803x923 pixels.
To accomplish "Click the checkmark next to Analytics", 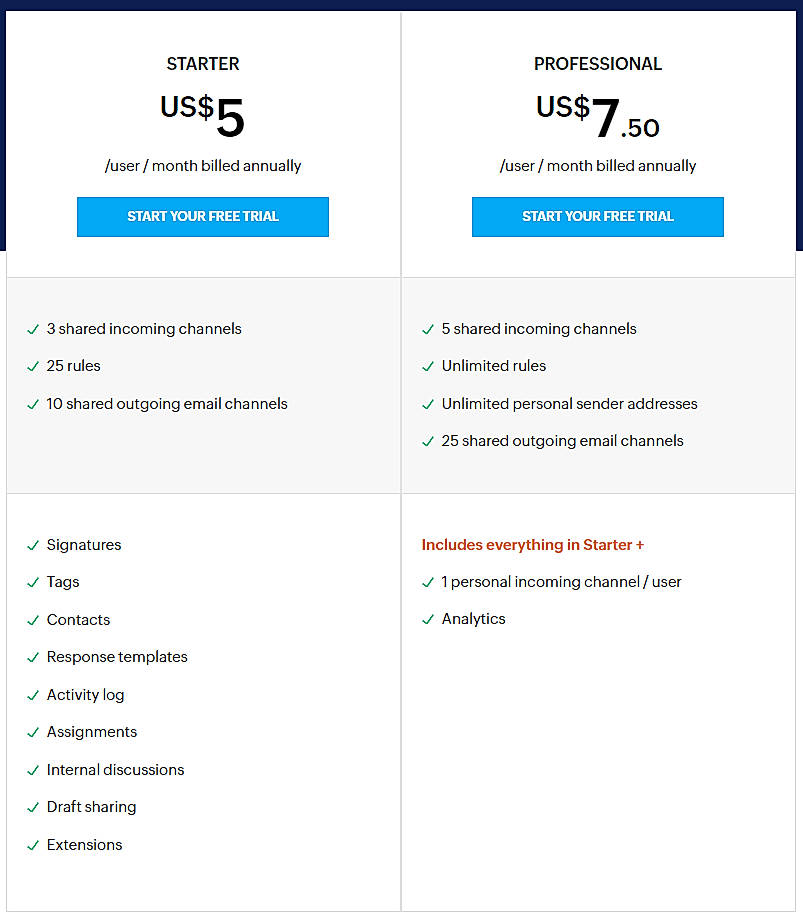I will (x=427, y=619).
